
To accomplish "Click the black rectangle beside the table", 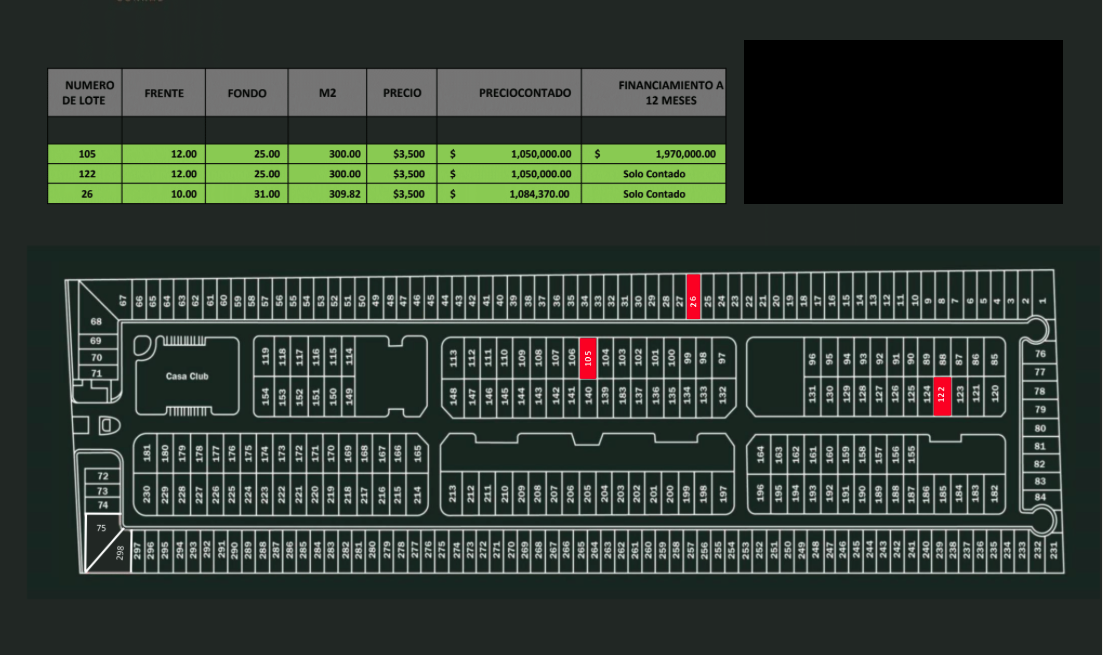I will 903,122.
